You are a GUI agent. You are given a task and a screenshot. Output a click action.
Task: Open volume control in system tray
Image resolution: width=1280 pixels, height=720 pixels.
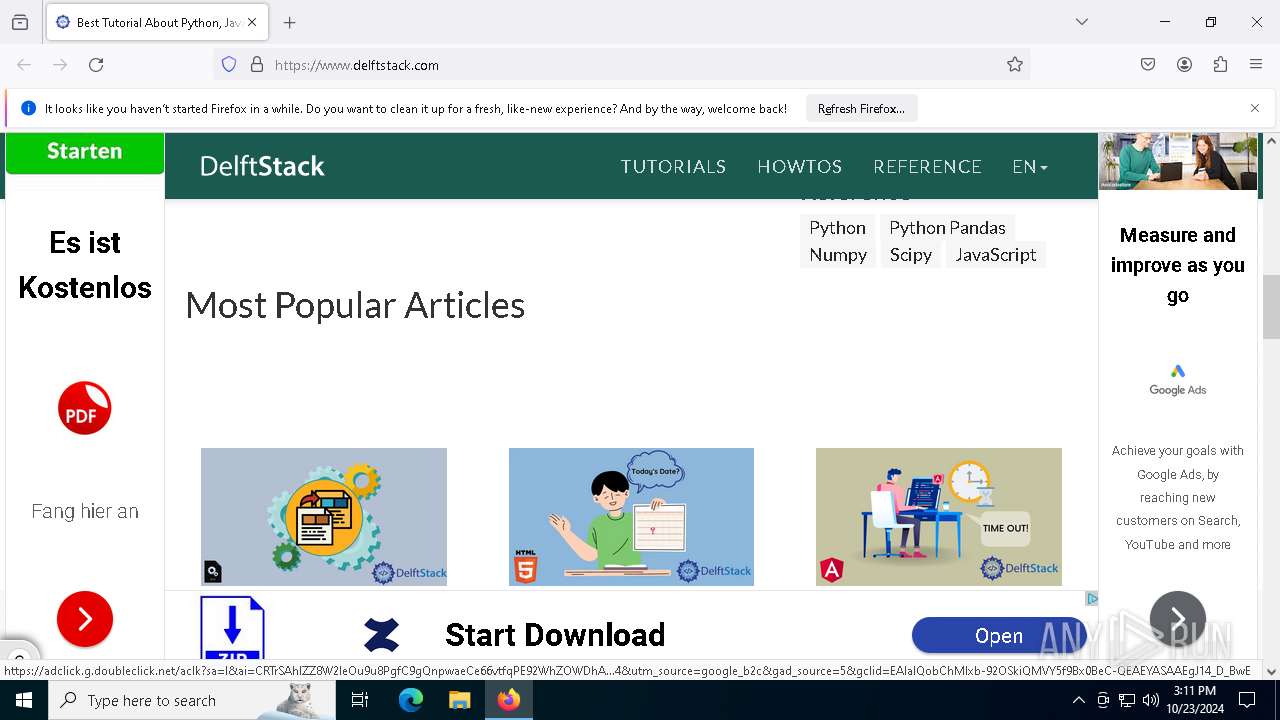click(x=1151, y=700)
